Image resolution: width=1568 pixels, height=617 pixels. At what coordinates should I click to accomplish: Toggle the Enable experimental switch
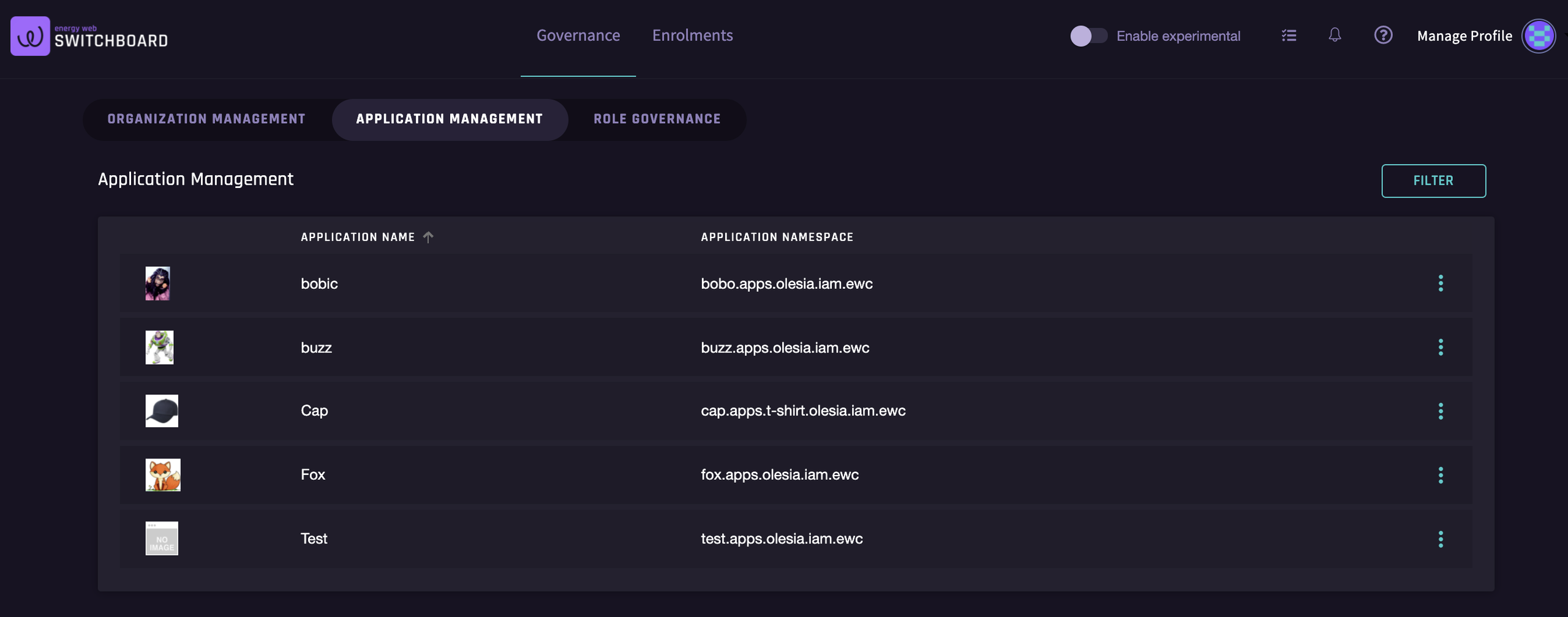(1088, 36)
